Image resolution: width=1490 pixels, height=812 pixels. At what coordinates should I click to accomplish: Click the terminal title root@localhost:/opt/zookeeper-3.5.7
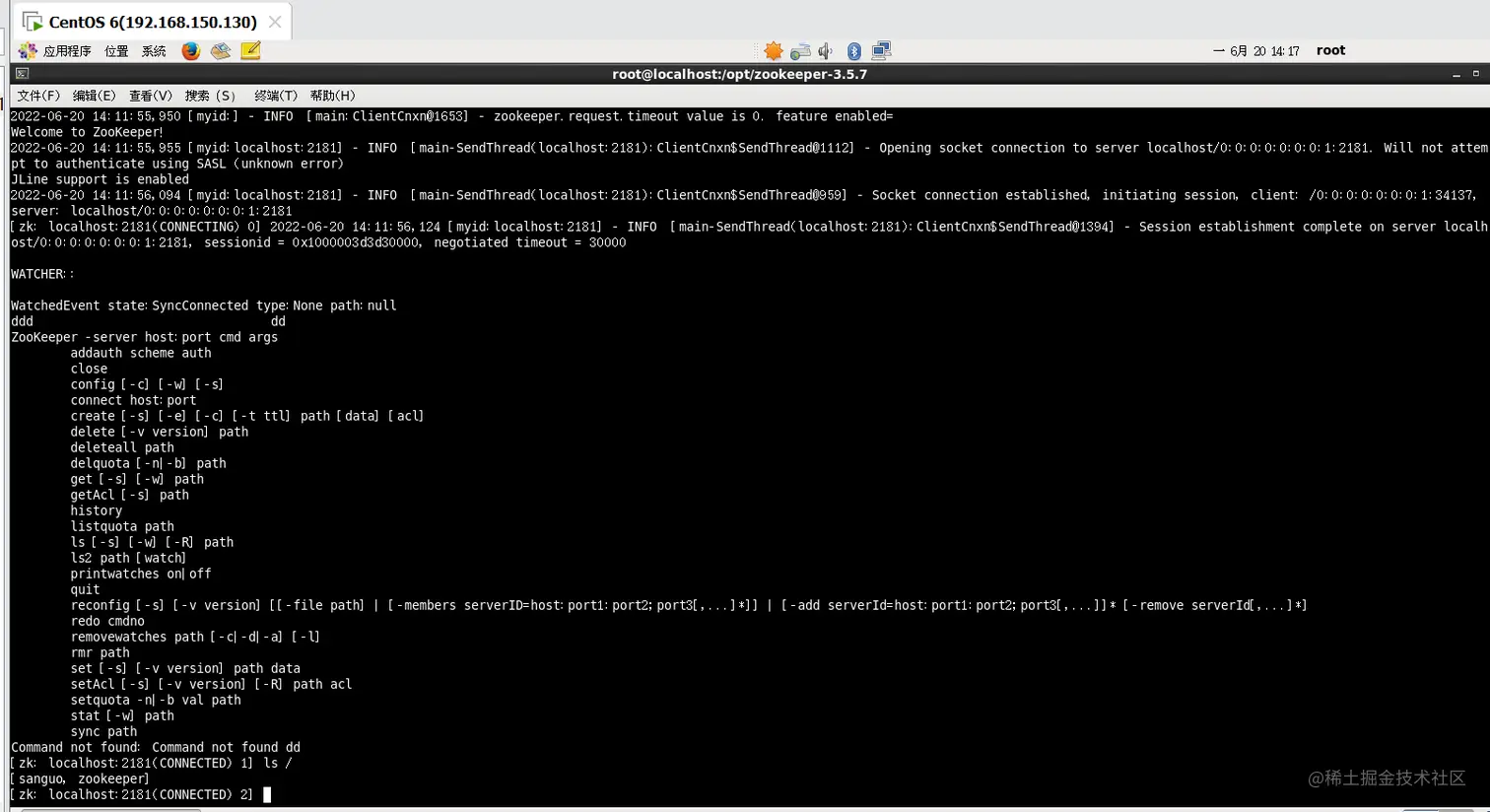pos(739,74)
